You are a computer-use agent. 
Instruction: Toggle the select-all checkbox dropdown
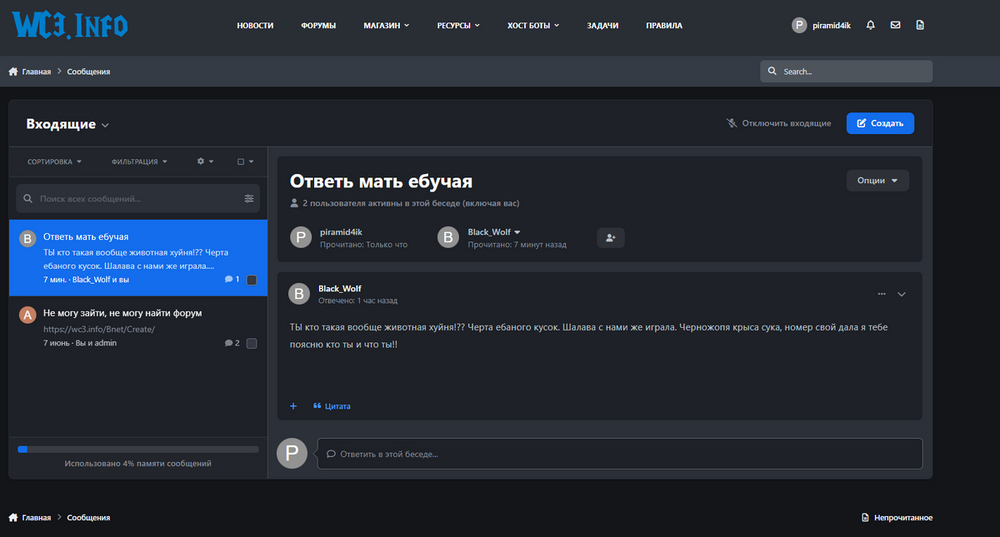pyautogui.click(x=245, y=161)
